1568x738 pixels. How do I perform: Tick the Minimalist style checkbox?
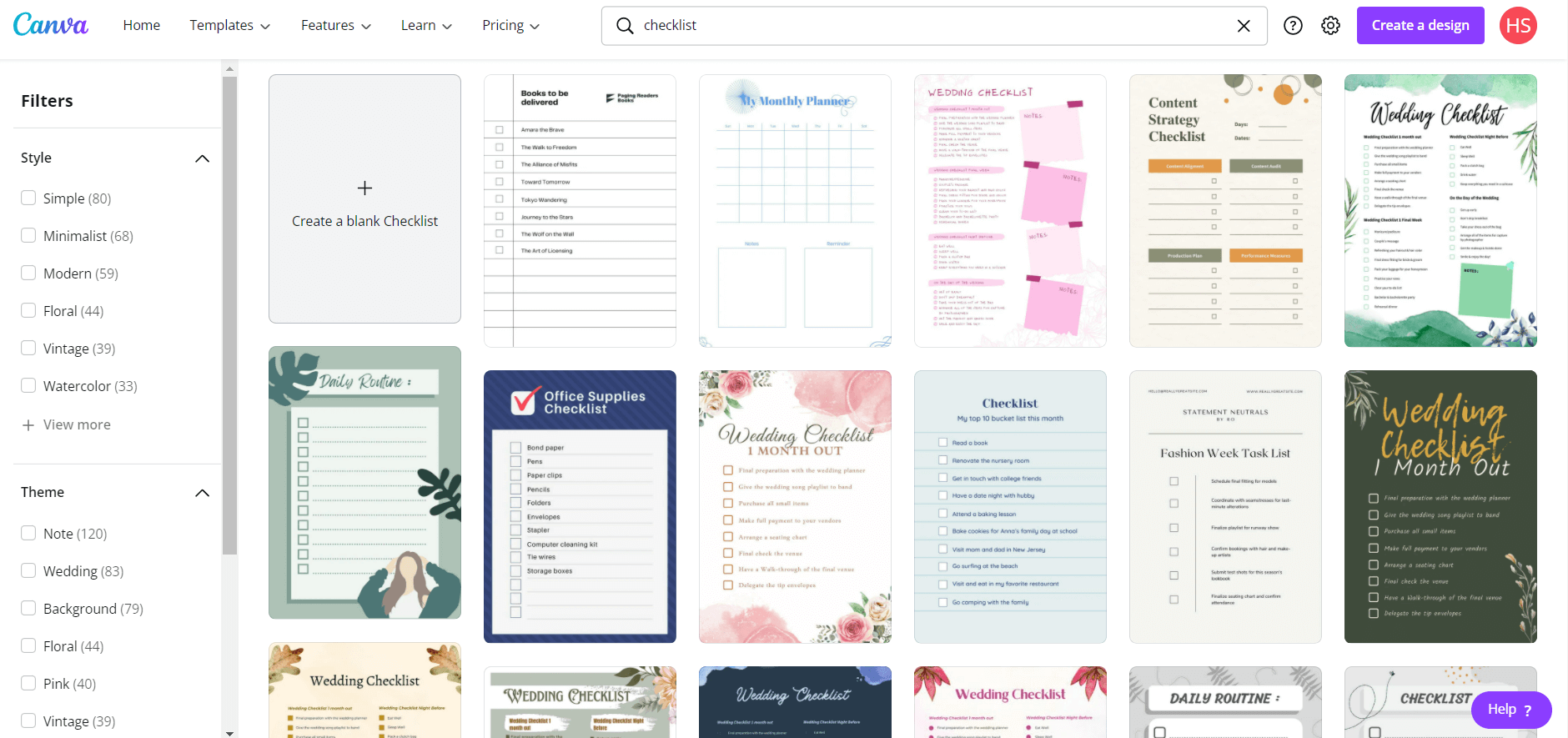pos(28,235)
